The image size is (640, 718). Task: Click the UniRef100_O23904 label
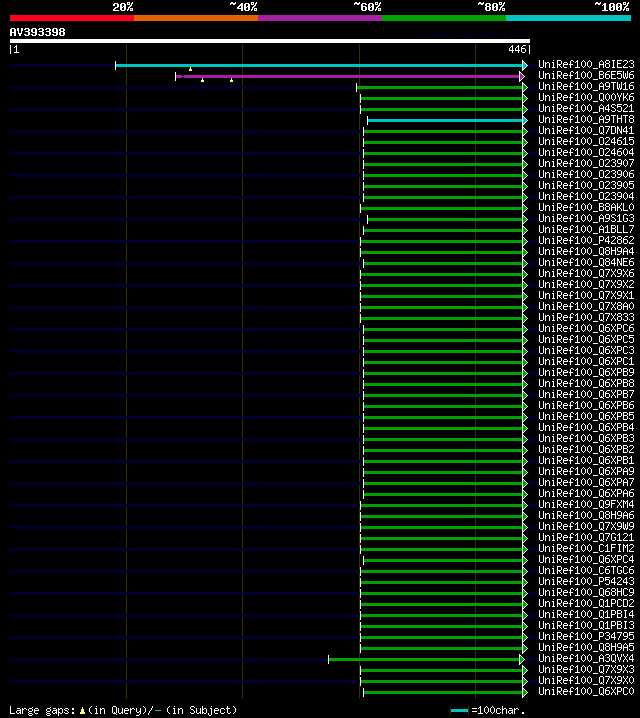click(586, 196)
